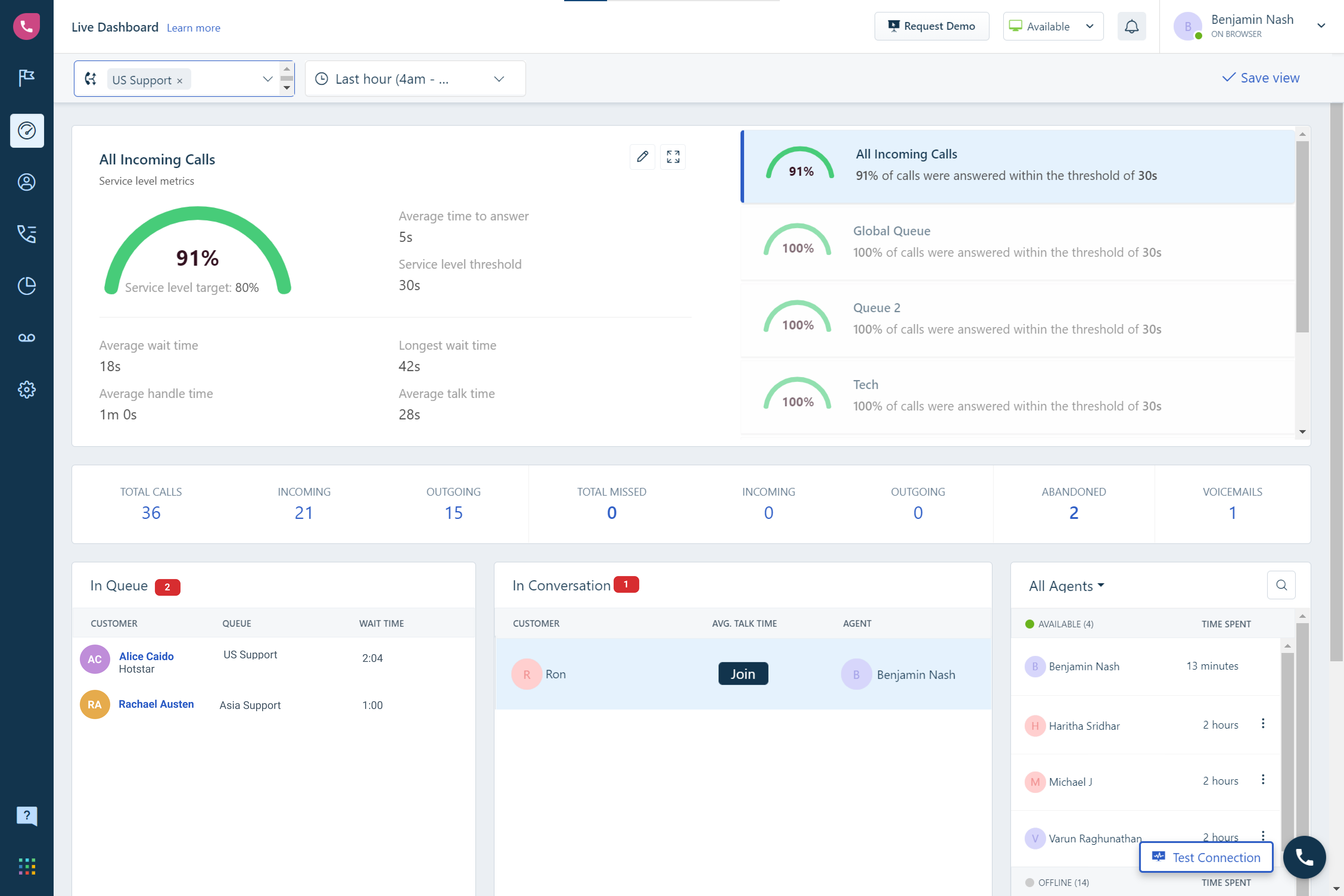This screenshot has width=1344, height=896.
Task: Open the Contacts panel from the sidebar
Action: [x=27, y=182]
